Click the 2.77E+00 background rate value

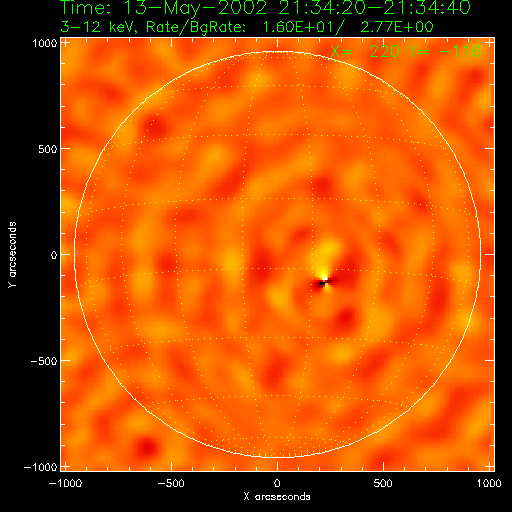click(x=397, y=27)
